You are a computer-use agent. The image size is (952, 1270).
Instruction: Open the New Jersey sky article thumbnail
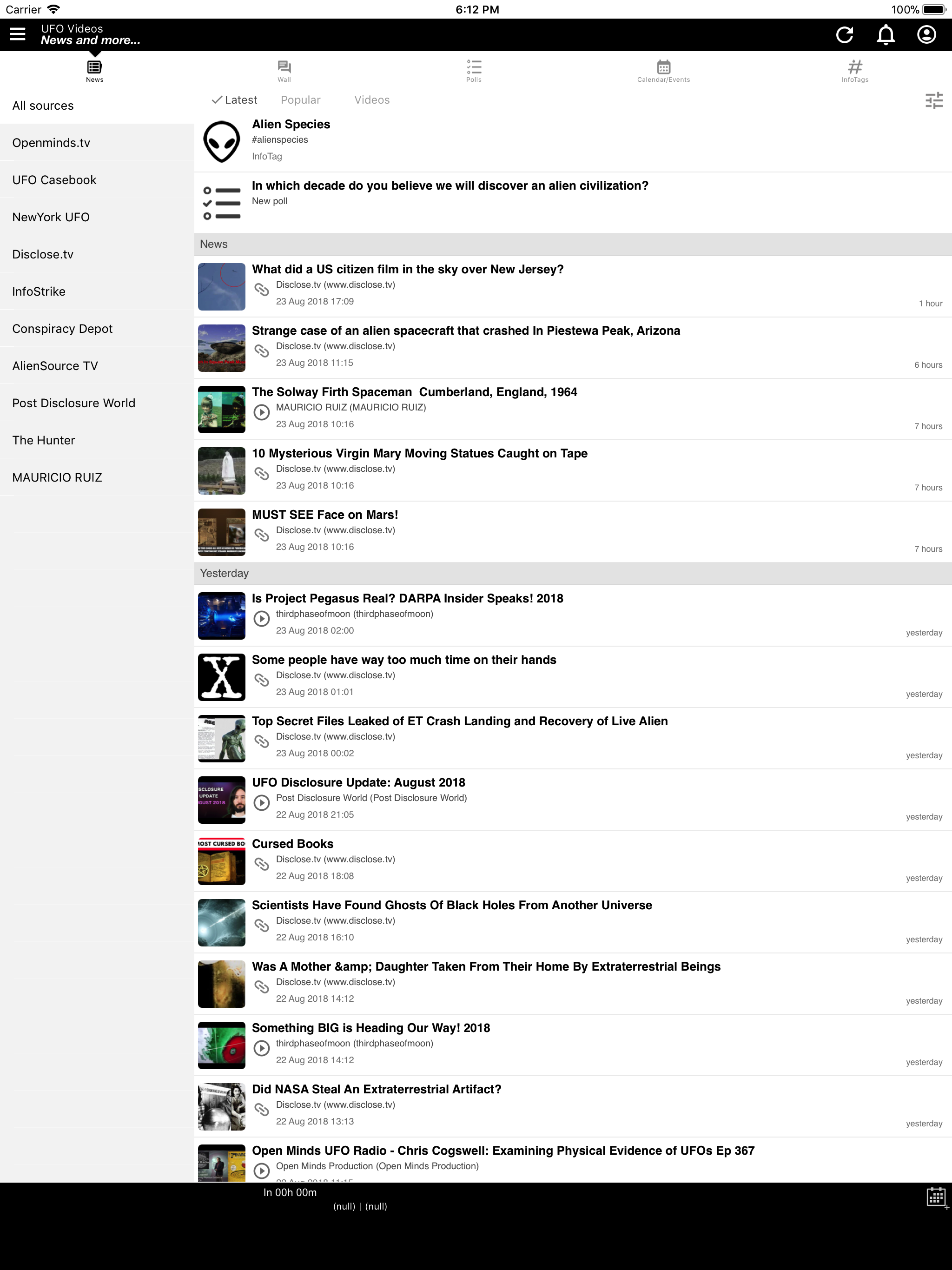(222, 287)
